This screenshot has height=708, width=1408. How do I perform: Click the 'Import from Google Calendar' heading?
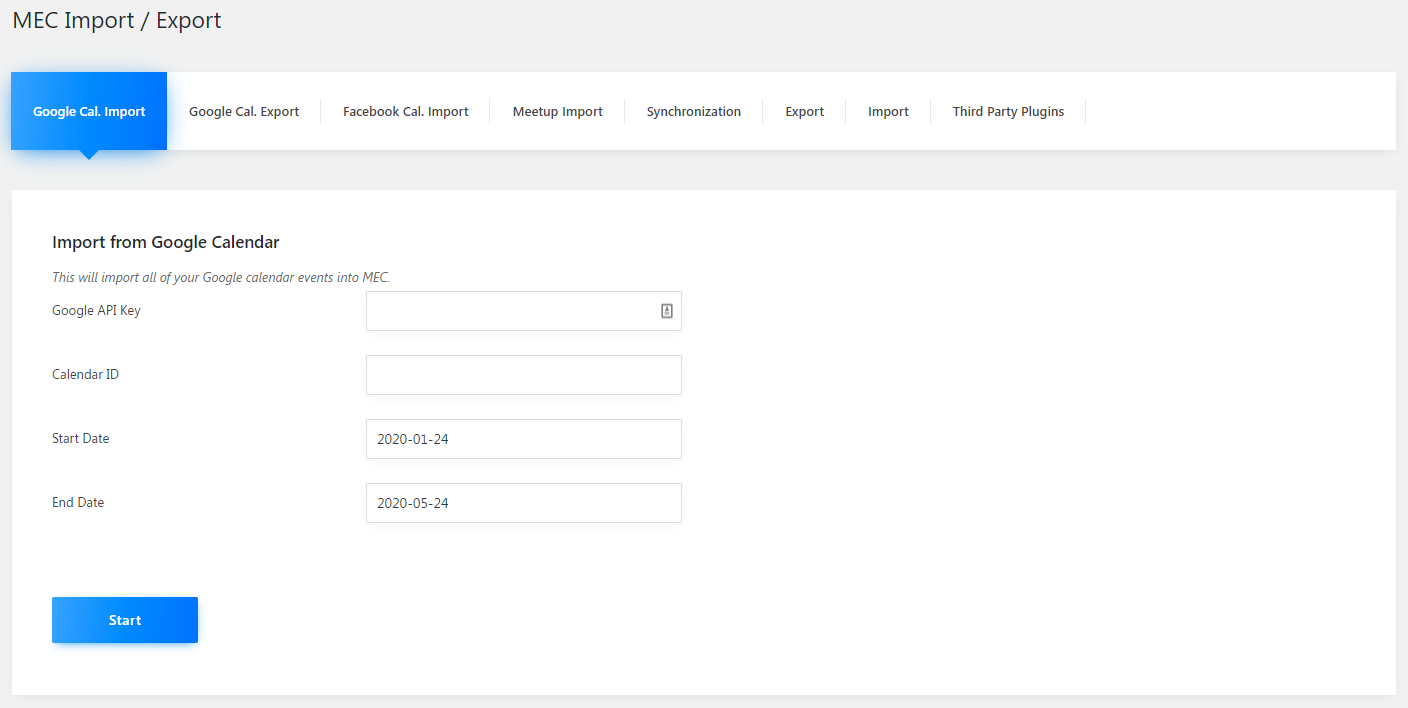pos(166,242)
